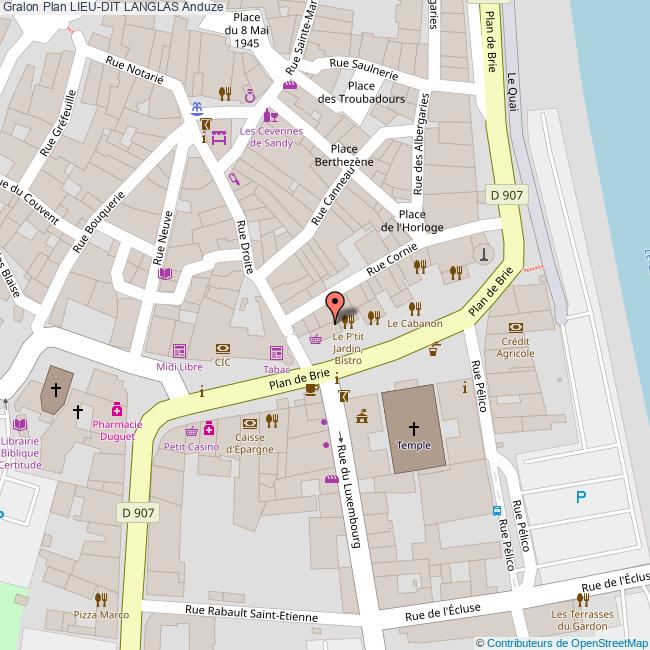Click the blue bus stop icon on Rue Pélico
This screenshot has height=650, width=650.
coord(497,511)
